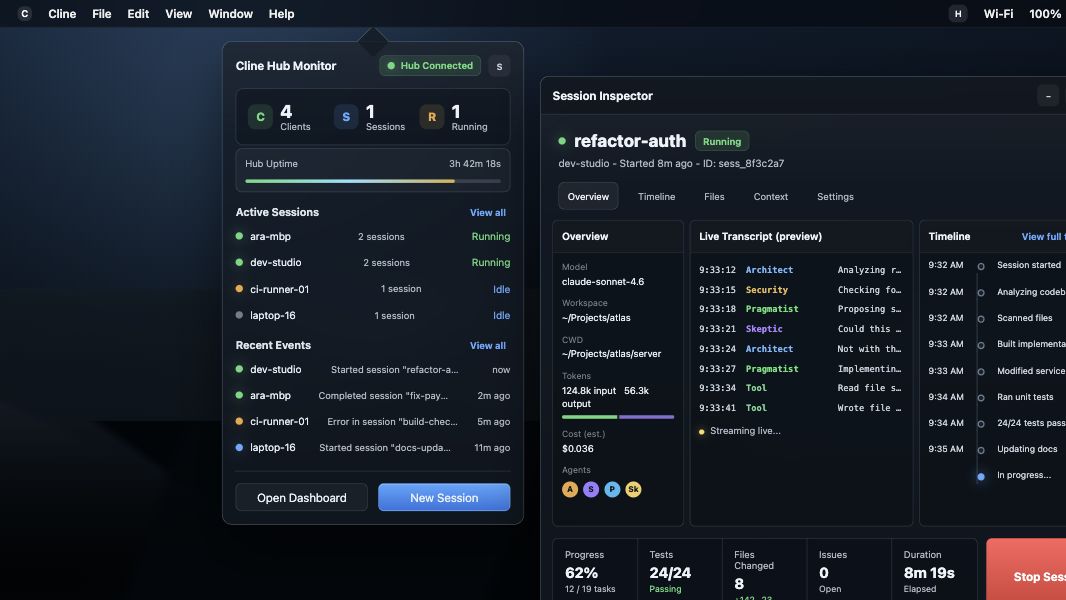
Task: Select the Architect agent avatar A
Action: pyautogui.click(x=570, y=489)
